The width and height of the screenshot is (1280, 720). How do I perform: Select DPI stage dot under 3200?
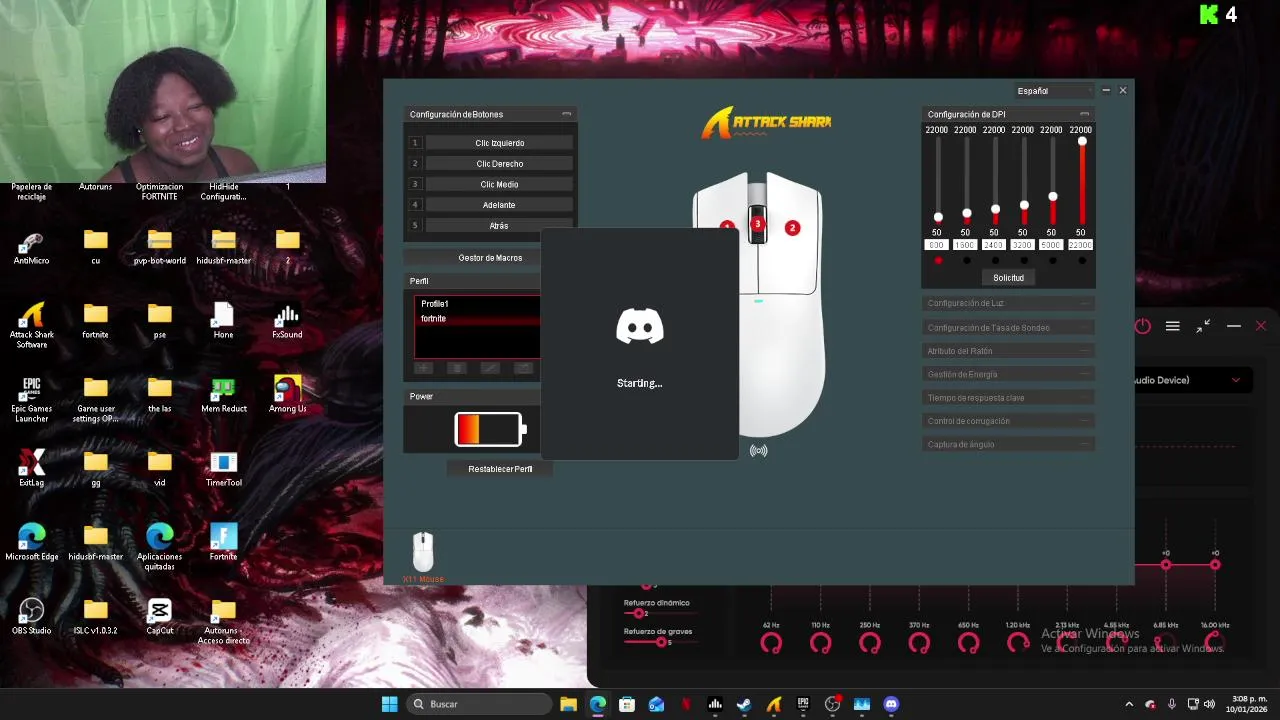(x=1023, y=261)
